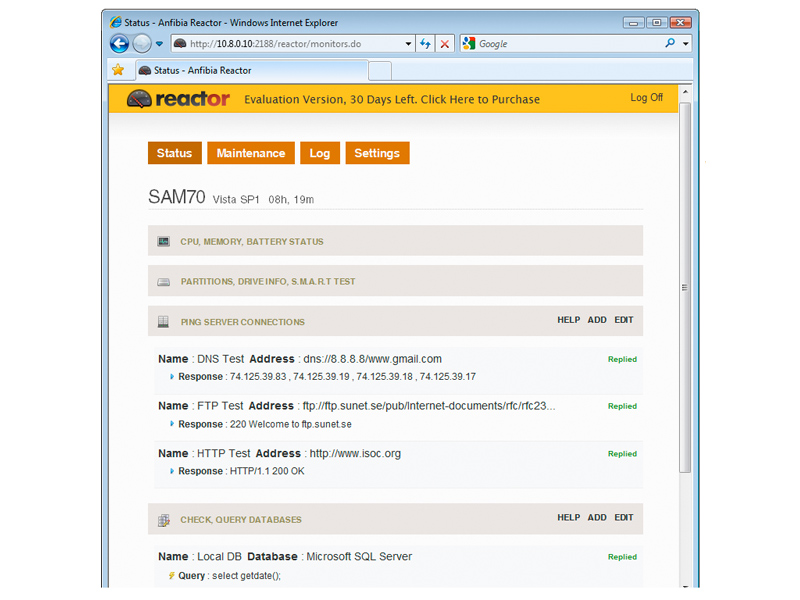The image size is (800, 600).
Task: Click Replied status for FTP Test
Action: click(x=622, y=406)
